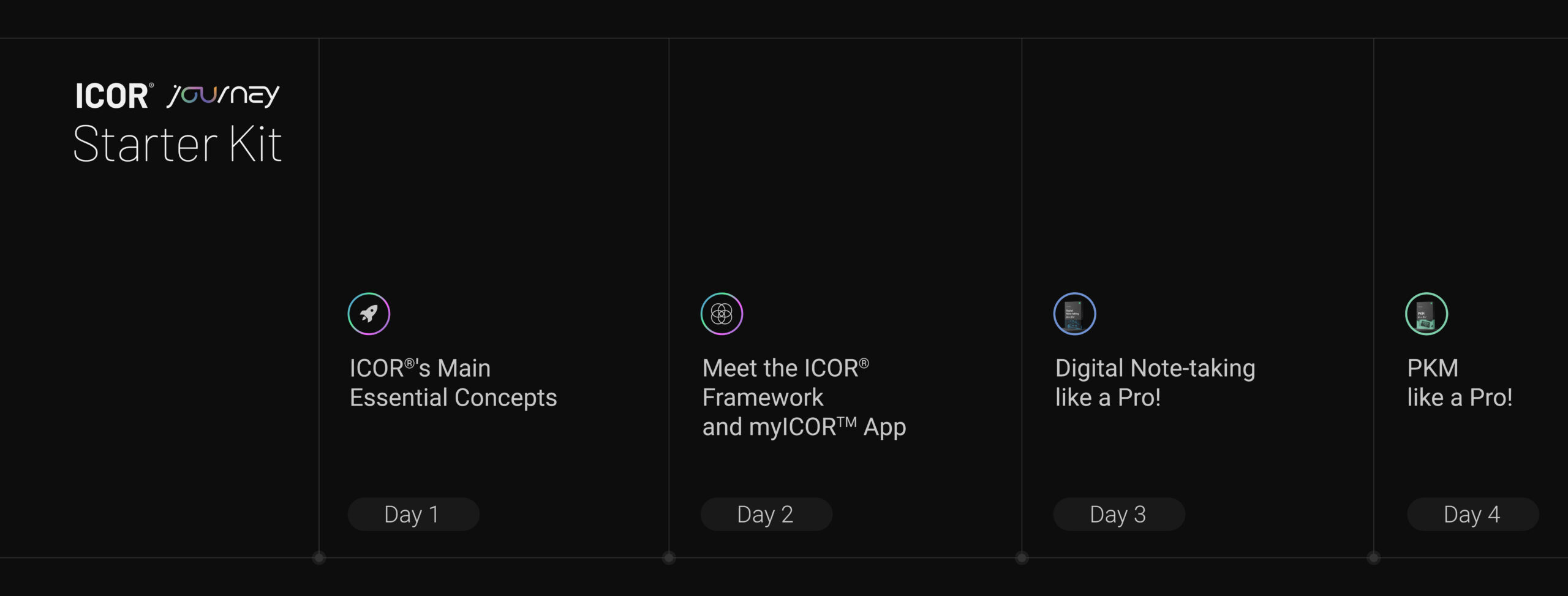Click the timeline dot below Day 3
The height and width of the screenshot is (596, 1568).
pos(1022,557)
